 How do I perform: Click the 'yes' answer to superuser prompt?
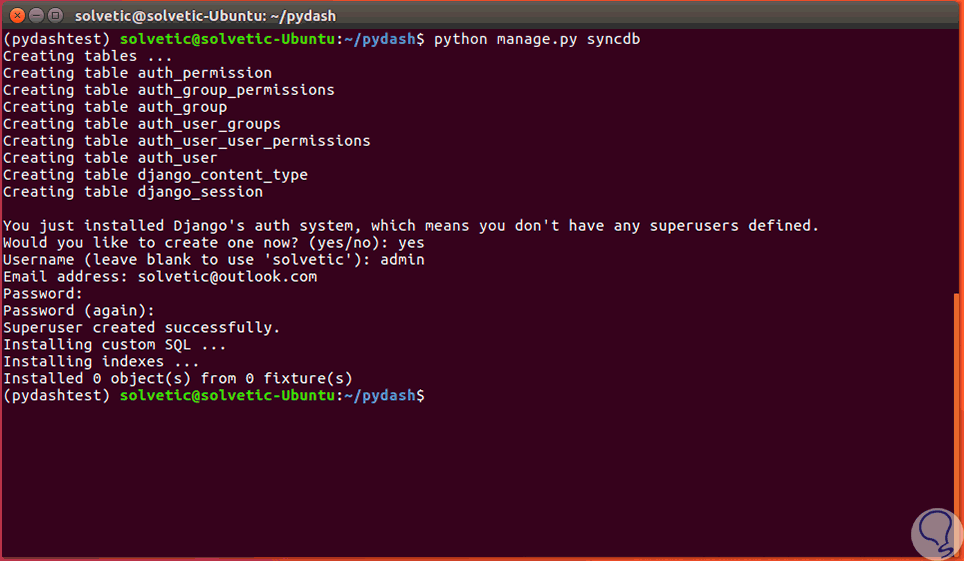tap(411, 243)
